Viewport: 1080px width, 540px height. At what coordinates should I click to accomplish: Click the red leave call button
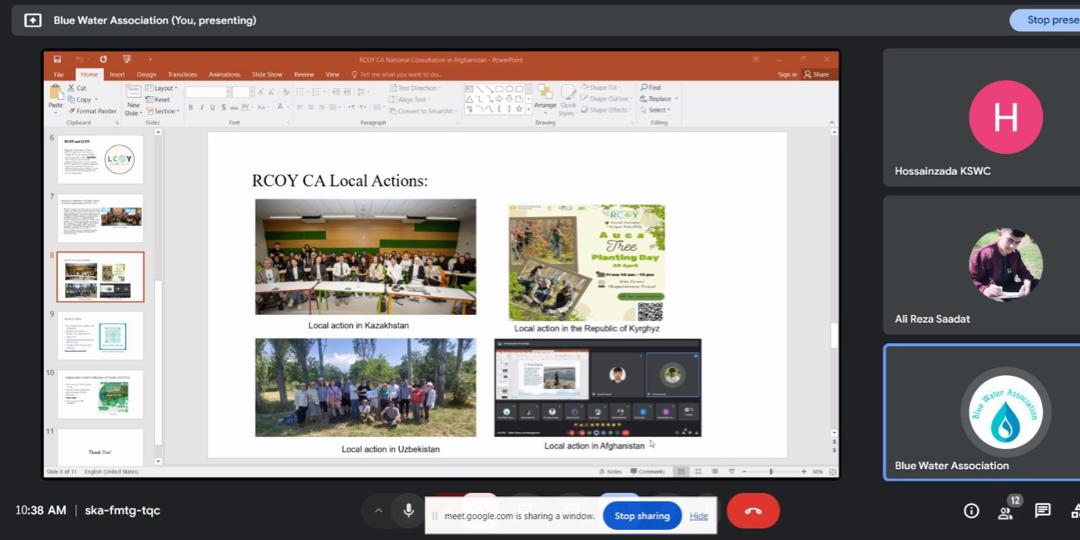(x=753, y=511)
